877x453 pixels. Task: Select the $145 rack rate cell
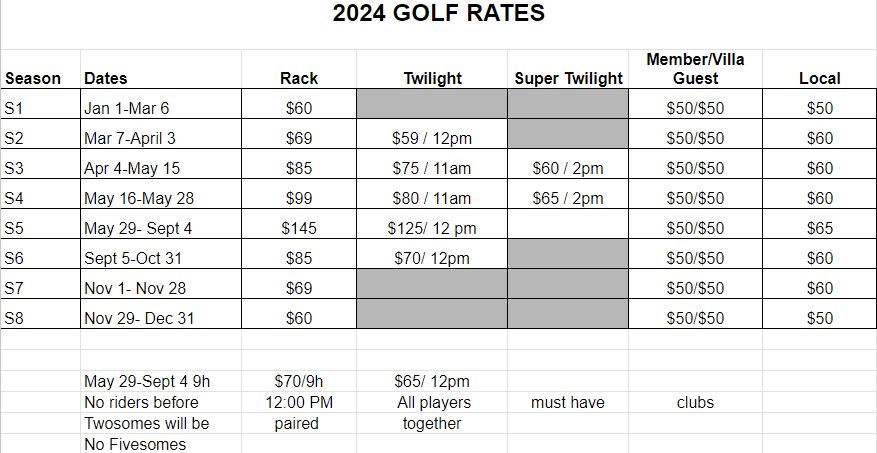coord(299,228)
